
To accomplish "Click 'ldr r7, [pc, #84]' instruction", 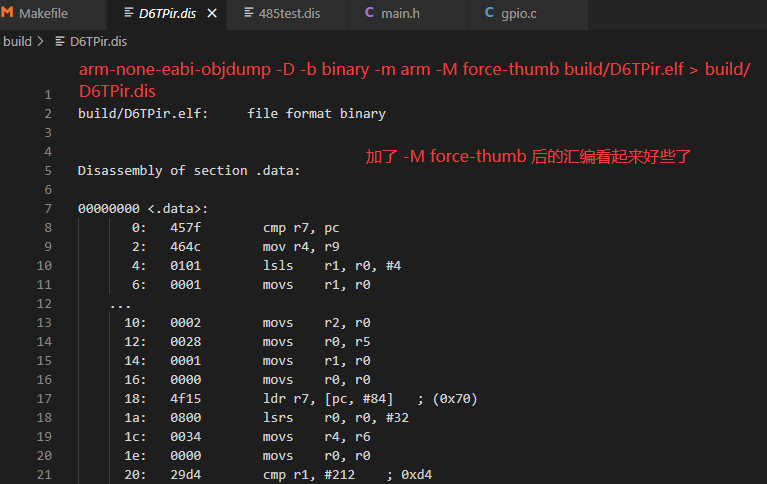I will [x=328, y=399].
